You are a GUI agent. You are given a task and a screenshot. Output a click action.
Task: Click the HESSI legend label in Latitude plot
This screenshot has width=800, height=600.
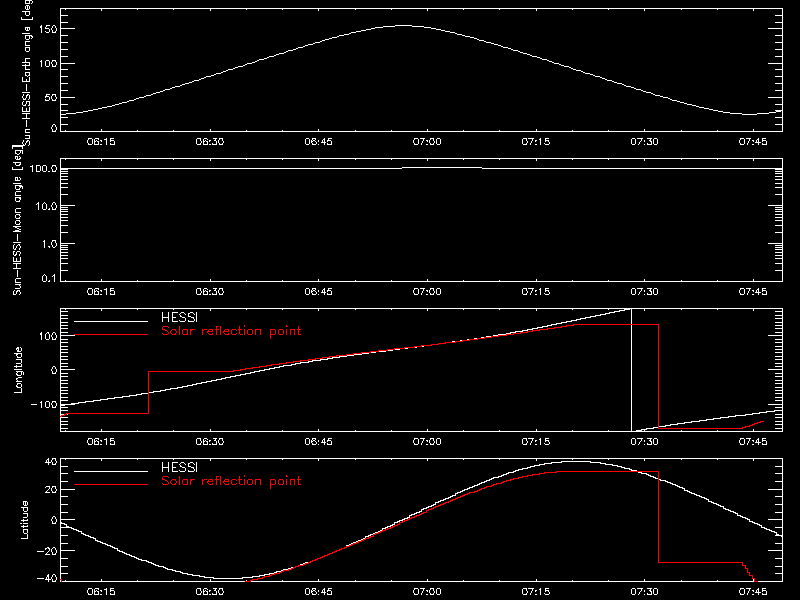[179, 467]
